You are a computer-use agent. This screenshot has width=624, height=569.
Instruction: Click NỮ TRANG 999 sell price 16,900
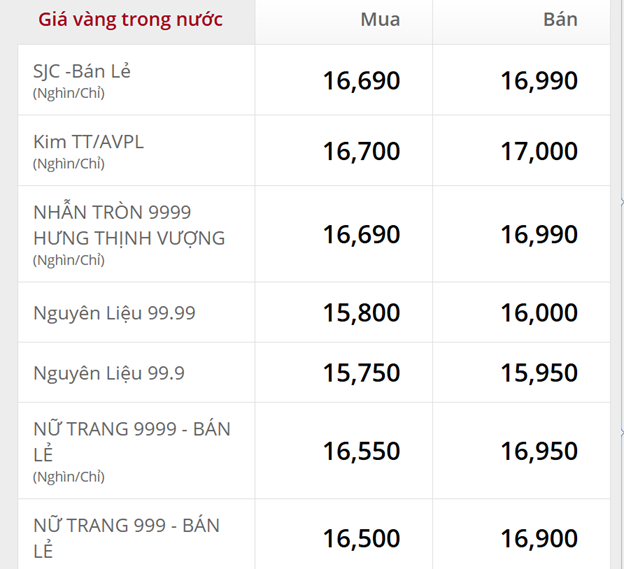pyautogui.click(x=539, y=539)
